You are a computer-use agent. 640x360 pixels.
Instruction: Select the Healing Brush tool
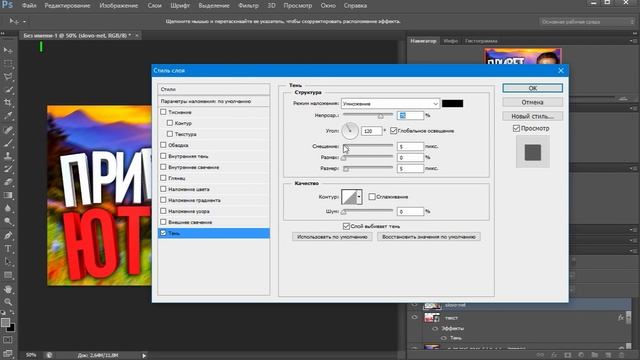pos(8,130)
